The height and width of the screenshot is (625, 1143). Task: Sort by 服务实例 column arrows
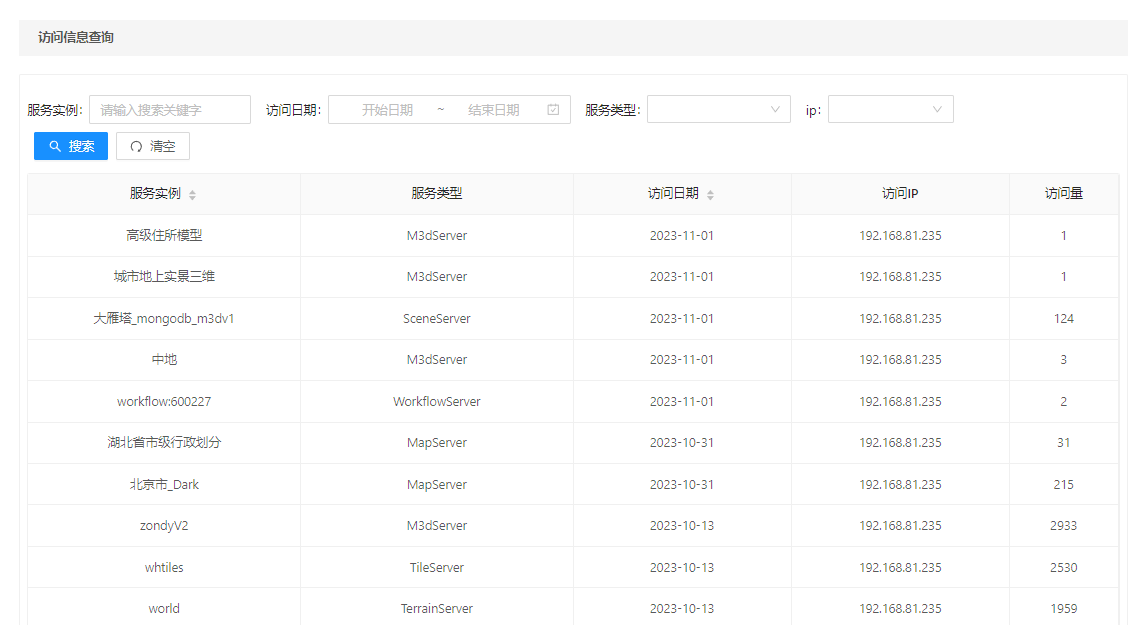point(193,195)
